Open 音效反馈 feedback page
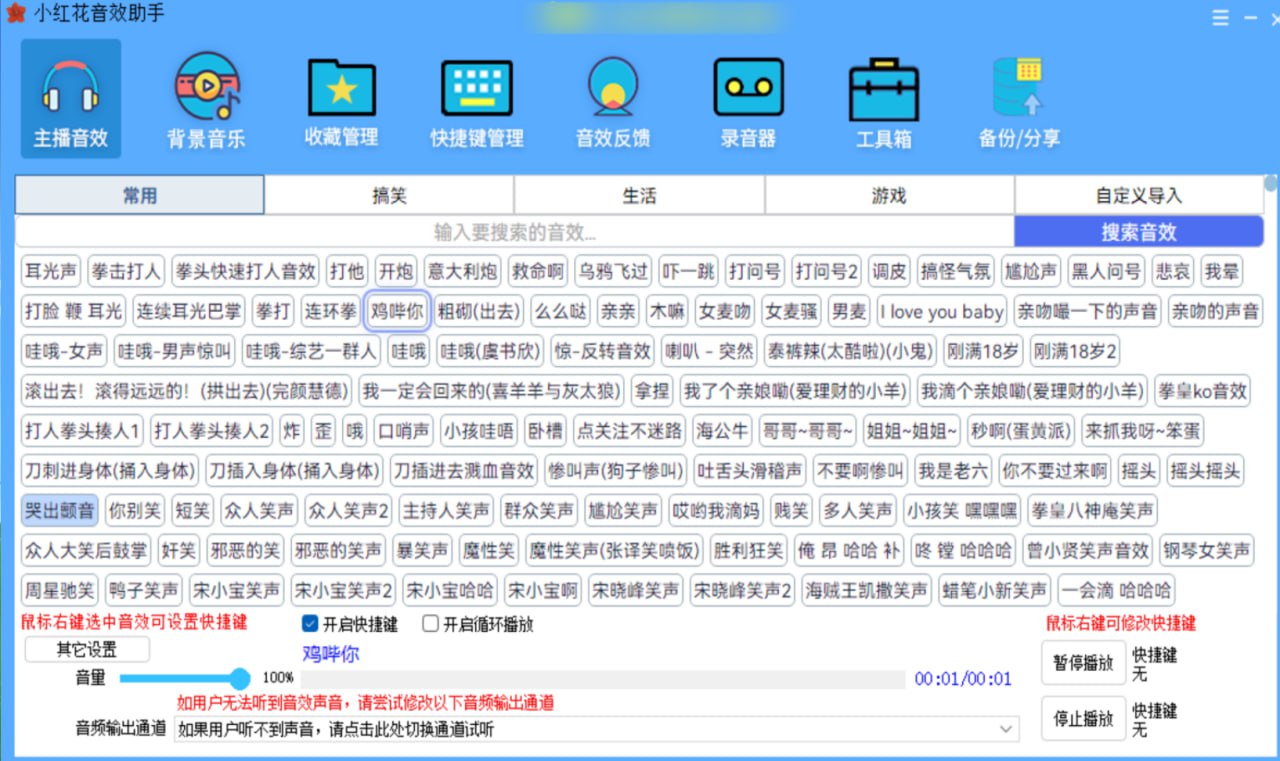 tap(612, 98)
